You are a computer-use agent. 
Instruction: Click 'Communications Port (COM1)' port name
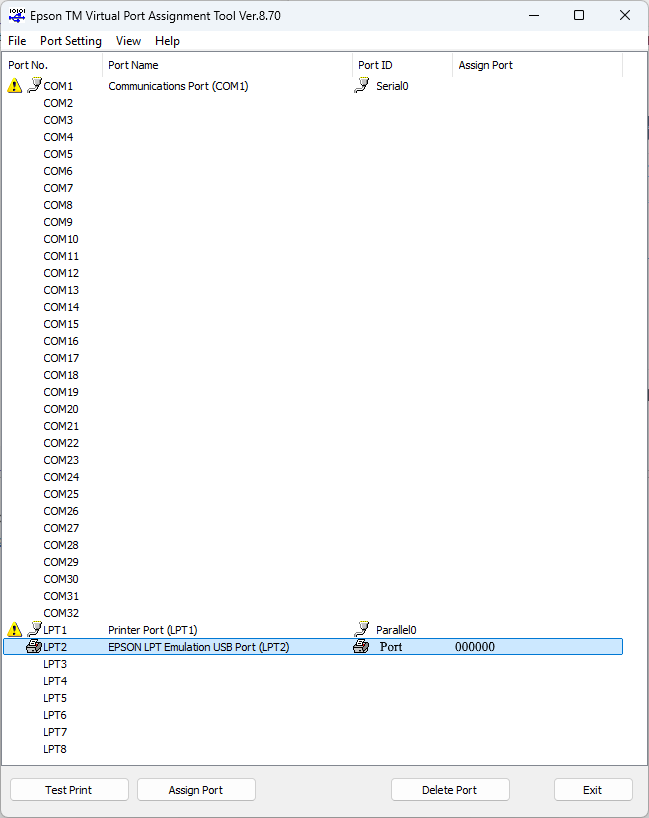pos(178,86)
